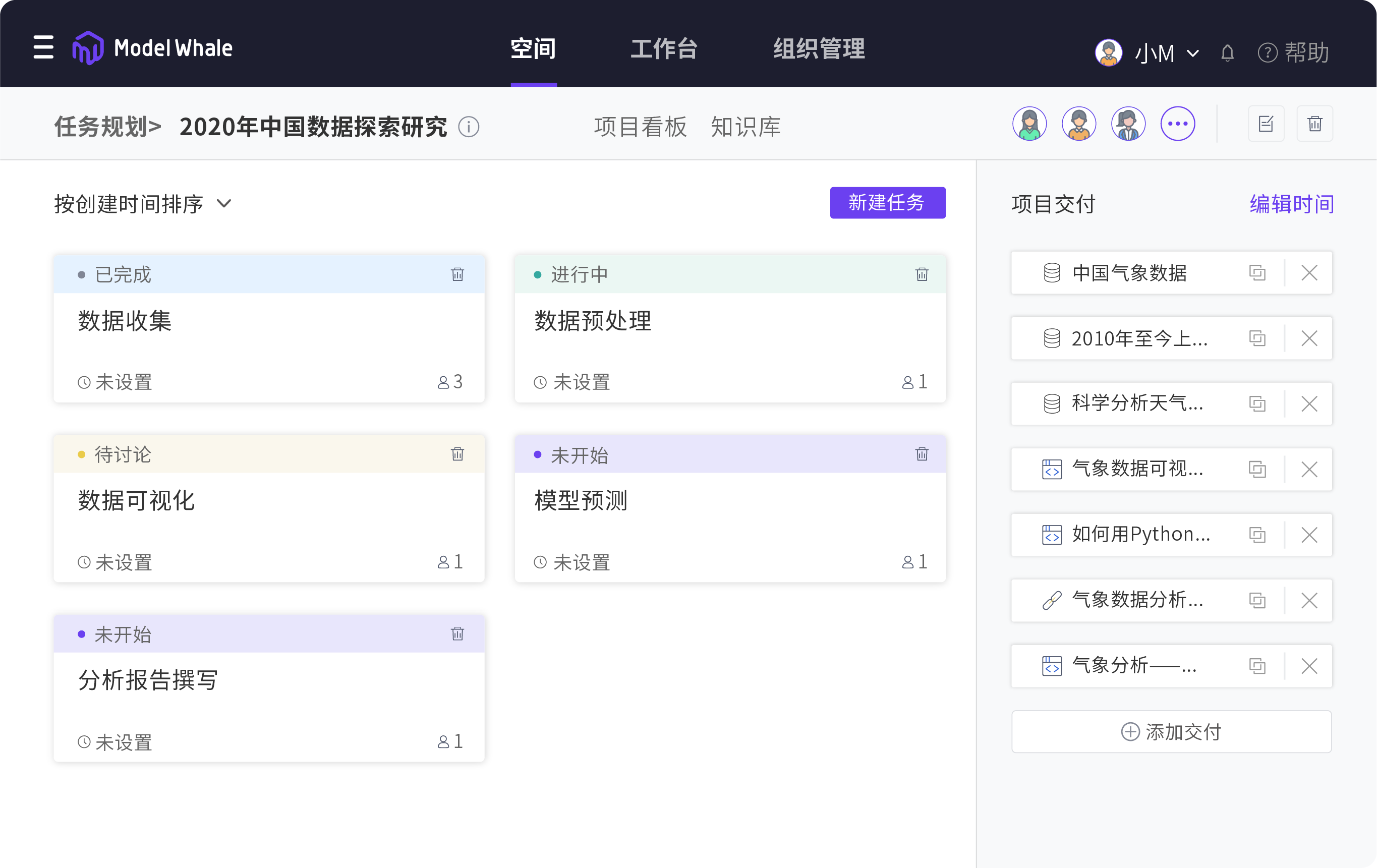View the assignee on 分析报告撰写

click(x=450, y=741)
